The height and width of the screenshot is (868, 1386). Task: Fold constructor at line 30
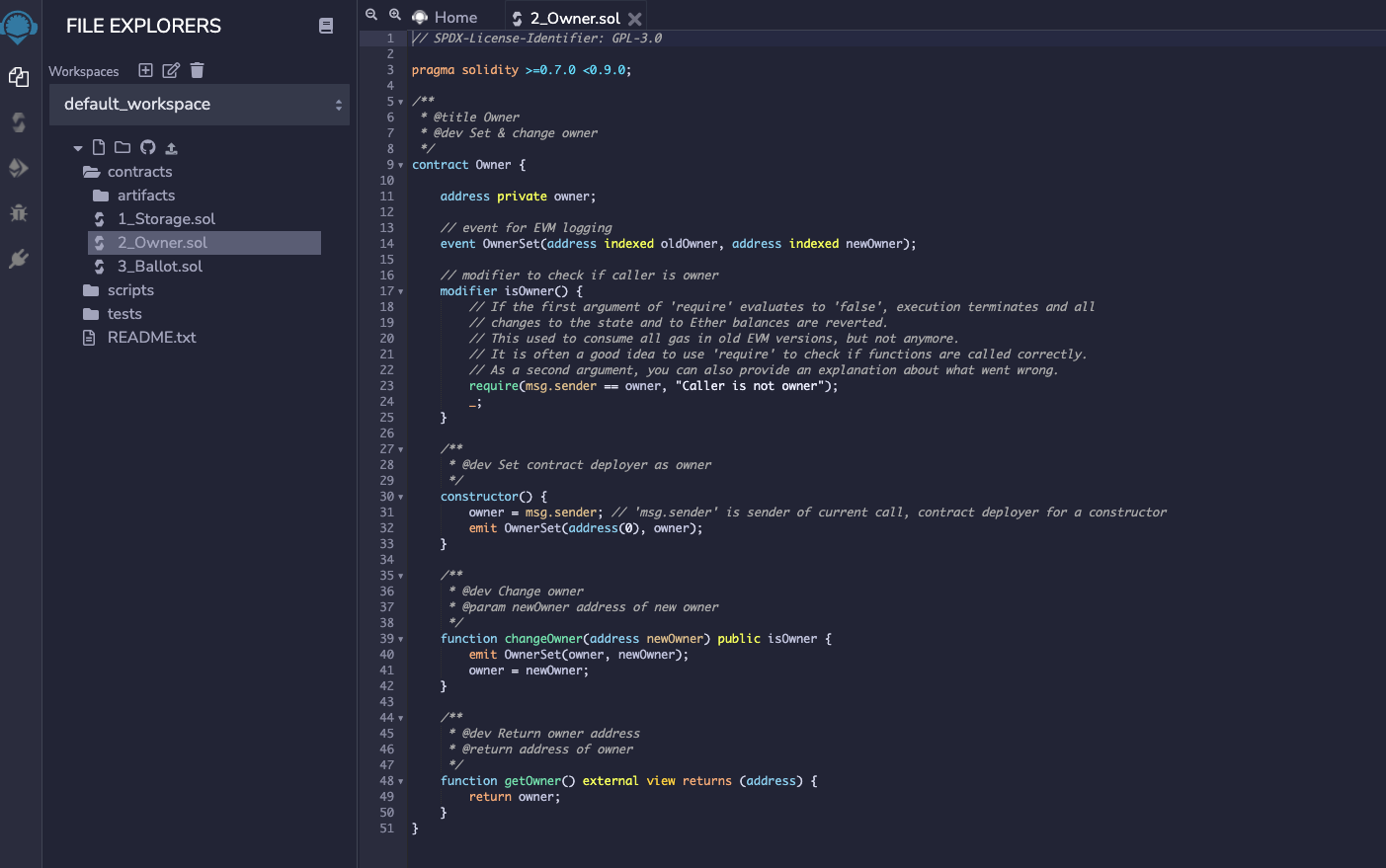[400, 497]
